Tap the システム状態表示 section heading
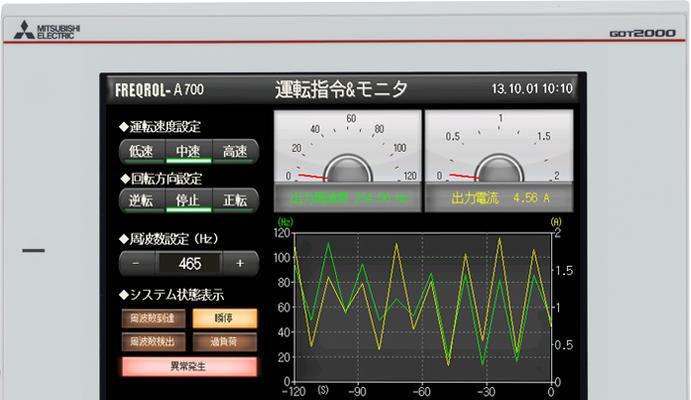Image resolution: width=691 pixels, height=400 pixels. click(171, 295)
